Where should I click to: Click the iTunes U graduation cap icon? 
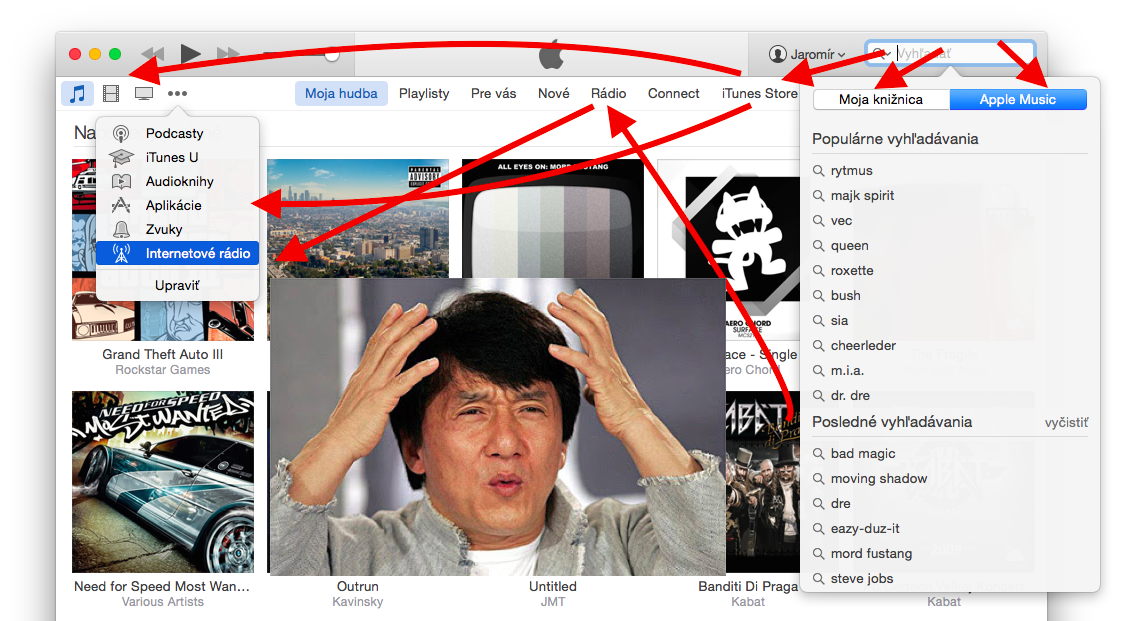click(121, 157)
